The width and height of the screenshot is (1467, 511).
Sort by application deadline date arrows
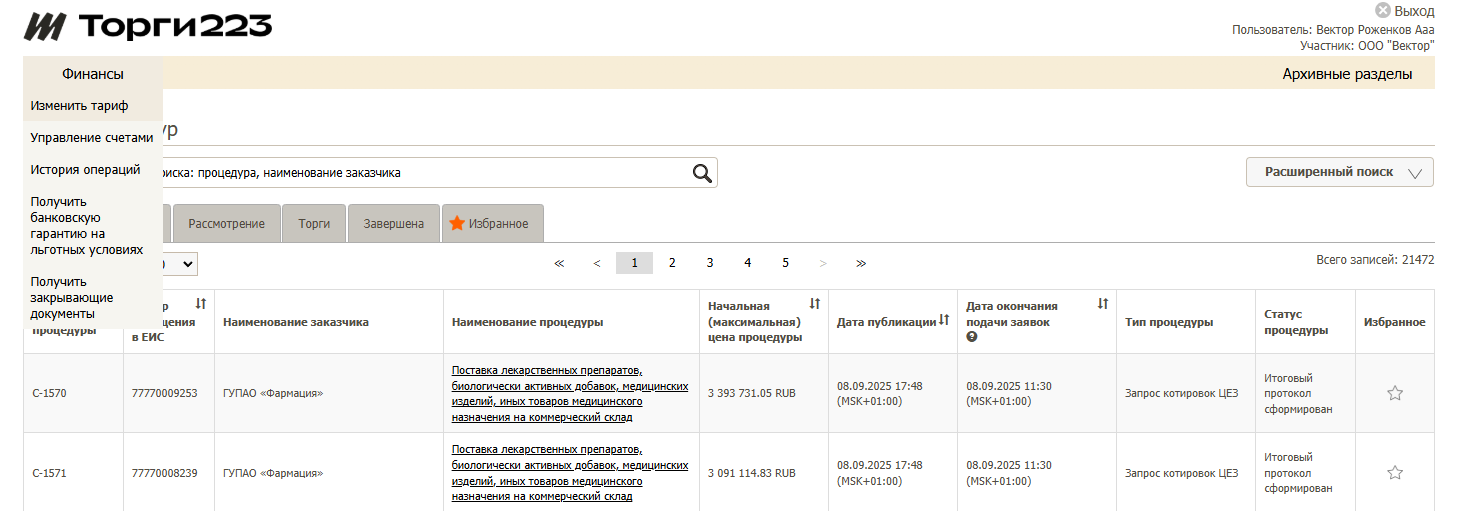tap(1102, 303)
